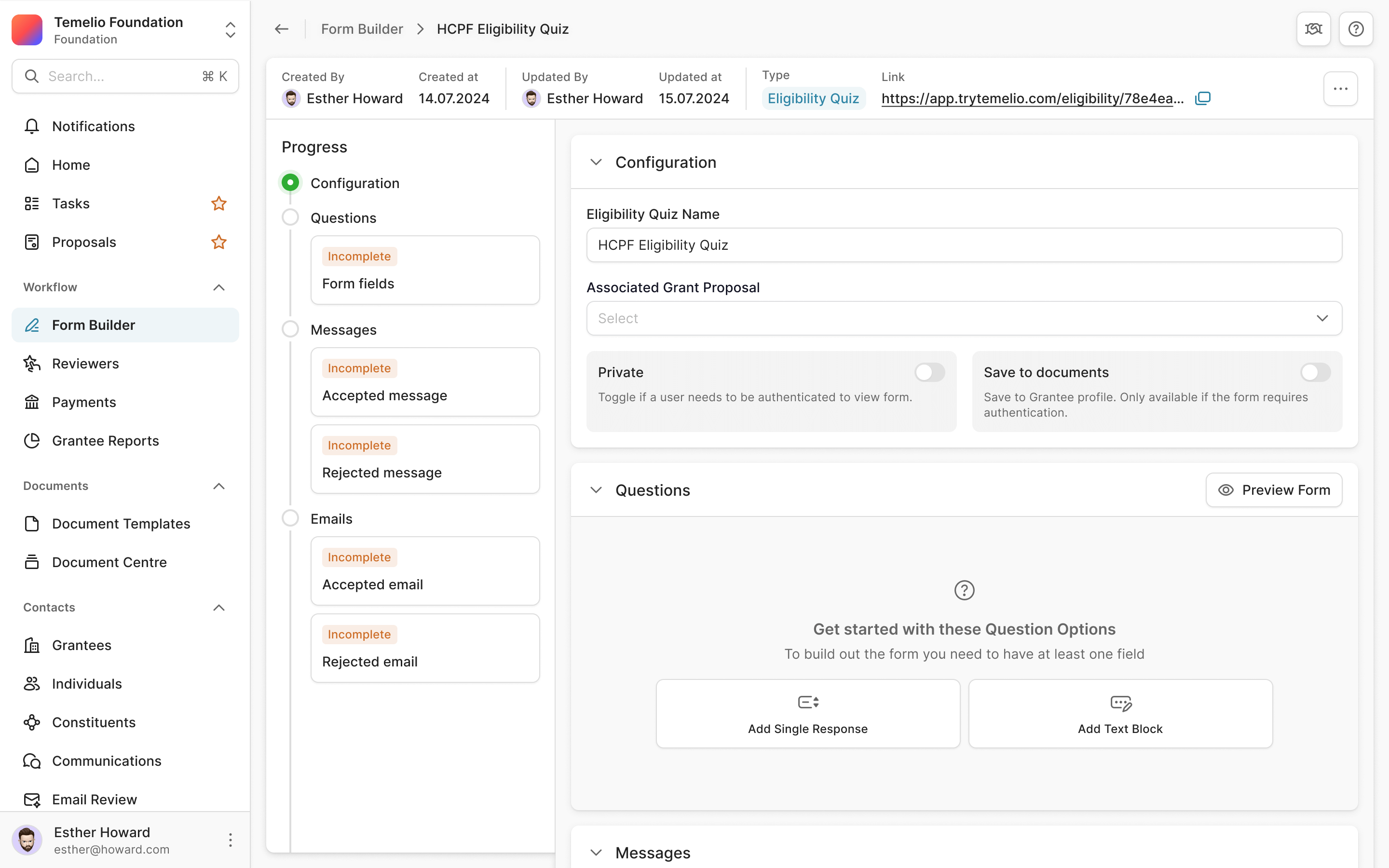Open the Associated Grant Proposal dropdown

(x=964, y=318)
